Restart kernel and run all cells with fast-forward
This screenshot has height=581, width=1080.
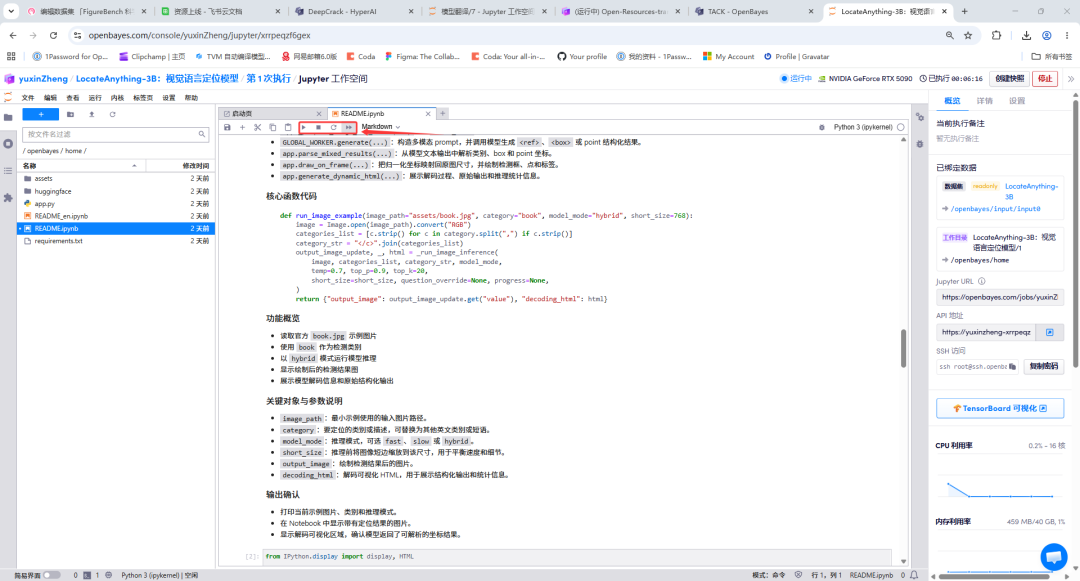pos(349,127)
